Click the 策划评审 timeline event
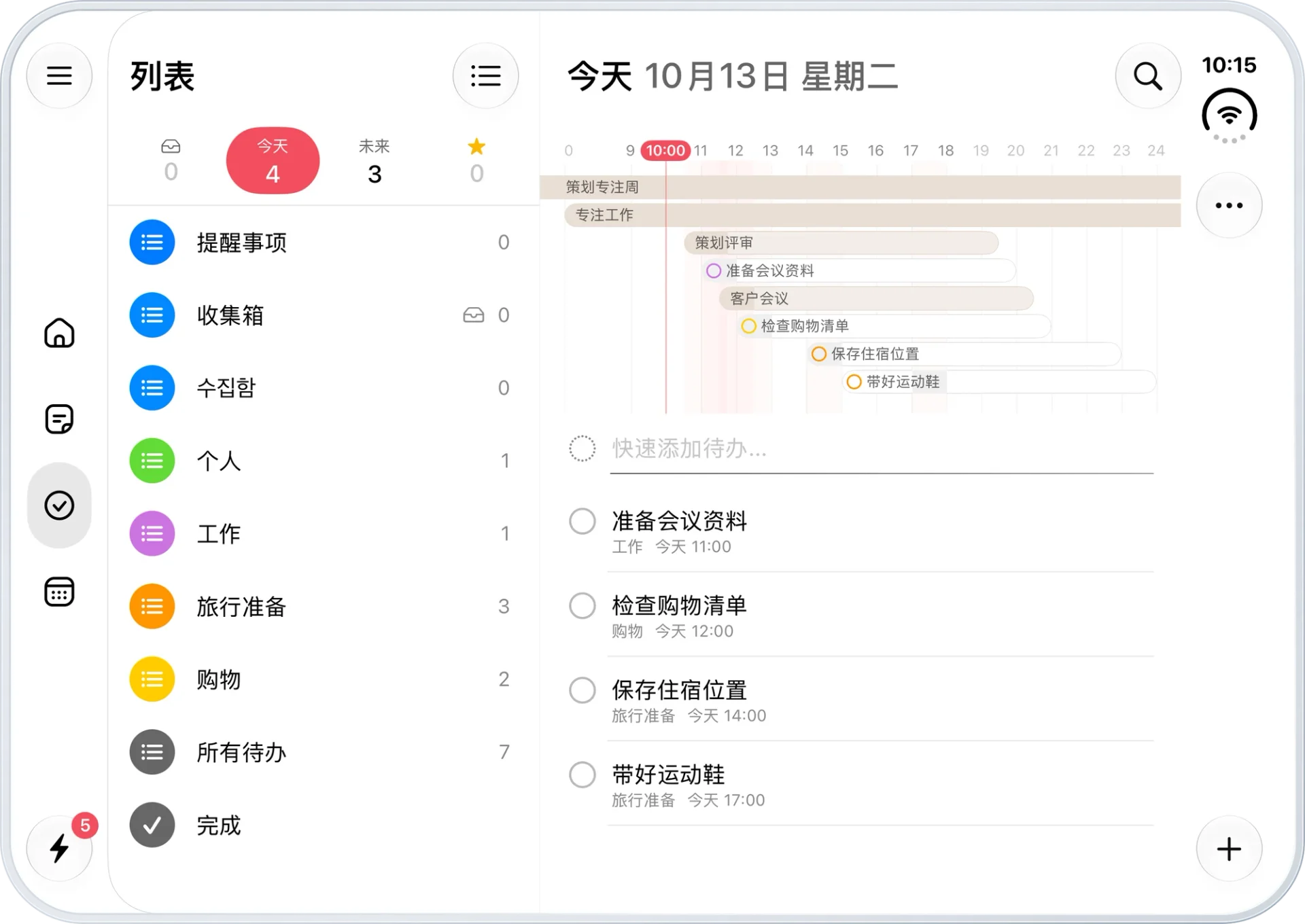The height and width of the screenshot is (924, 1305). pos(841,243)
